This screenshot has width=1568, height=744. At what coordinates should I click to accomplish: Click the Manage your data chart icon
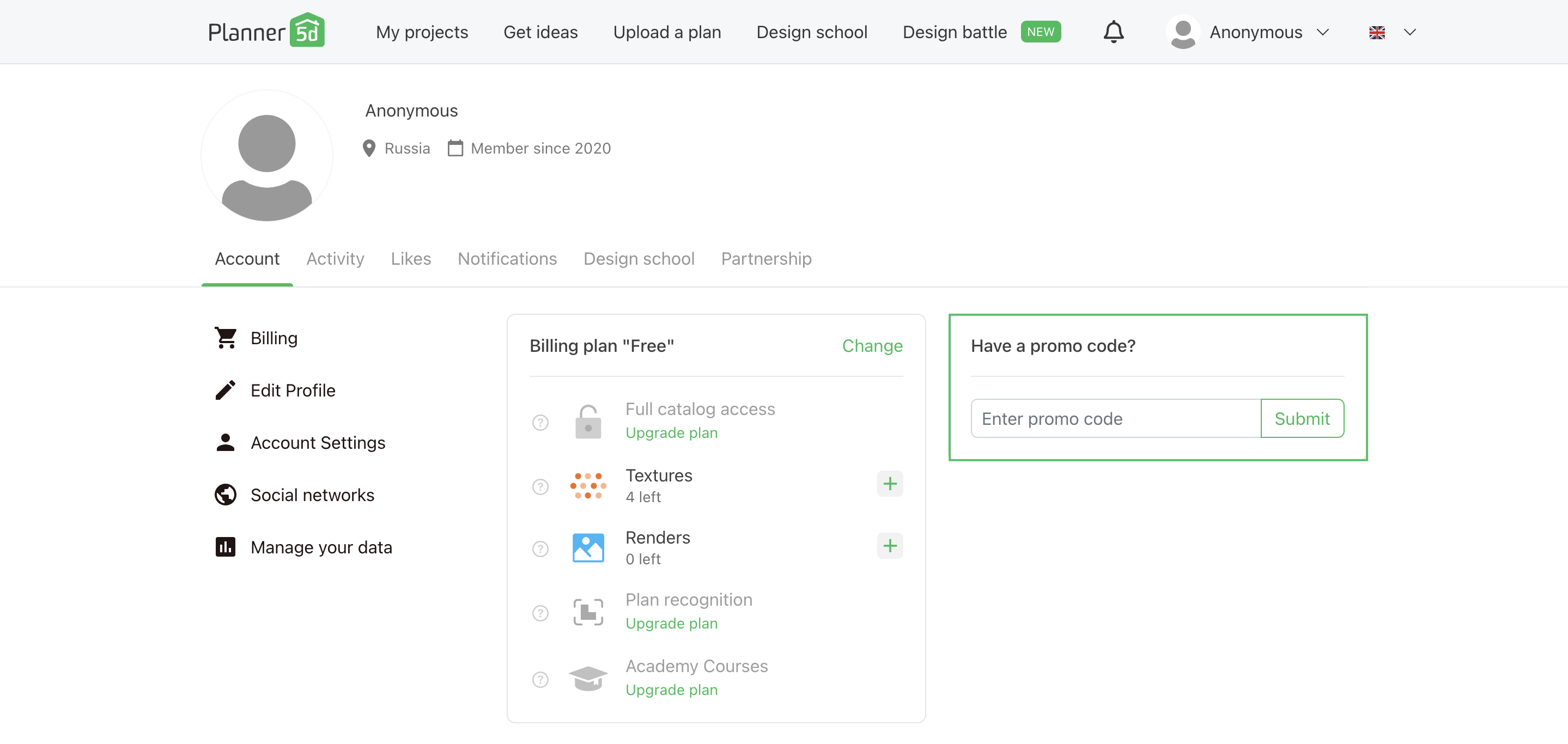click(x=225, y=547)
